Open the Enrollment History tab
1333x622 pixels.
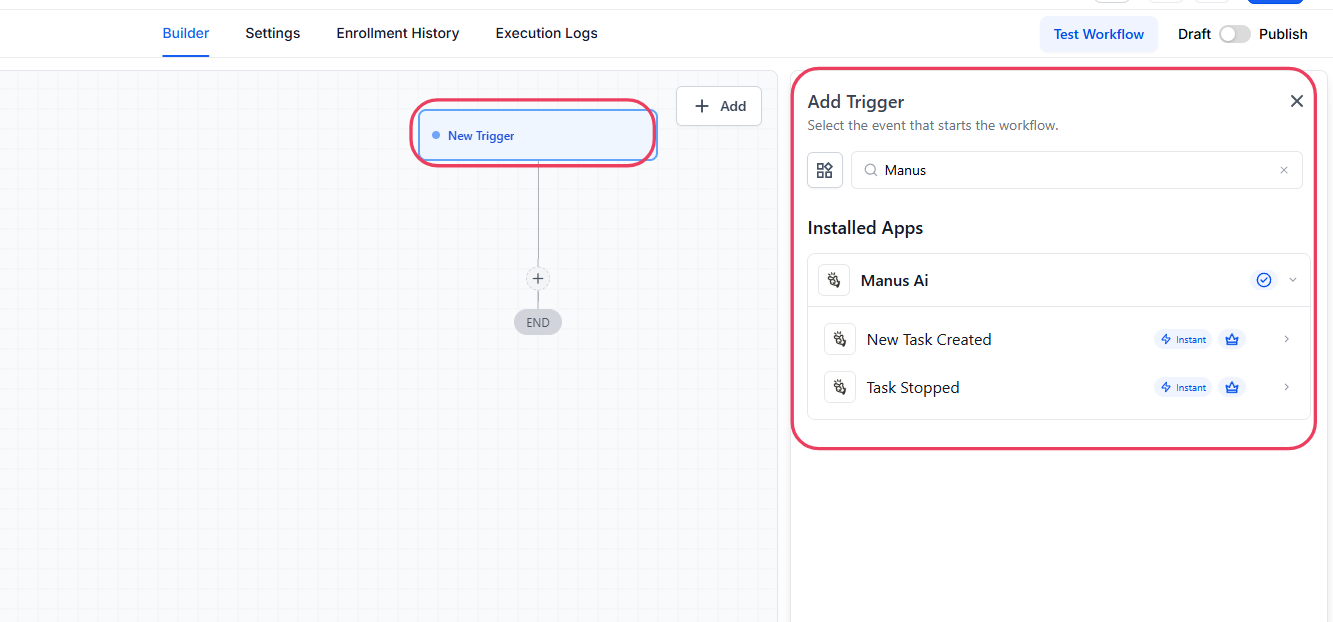[398, 33]
